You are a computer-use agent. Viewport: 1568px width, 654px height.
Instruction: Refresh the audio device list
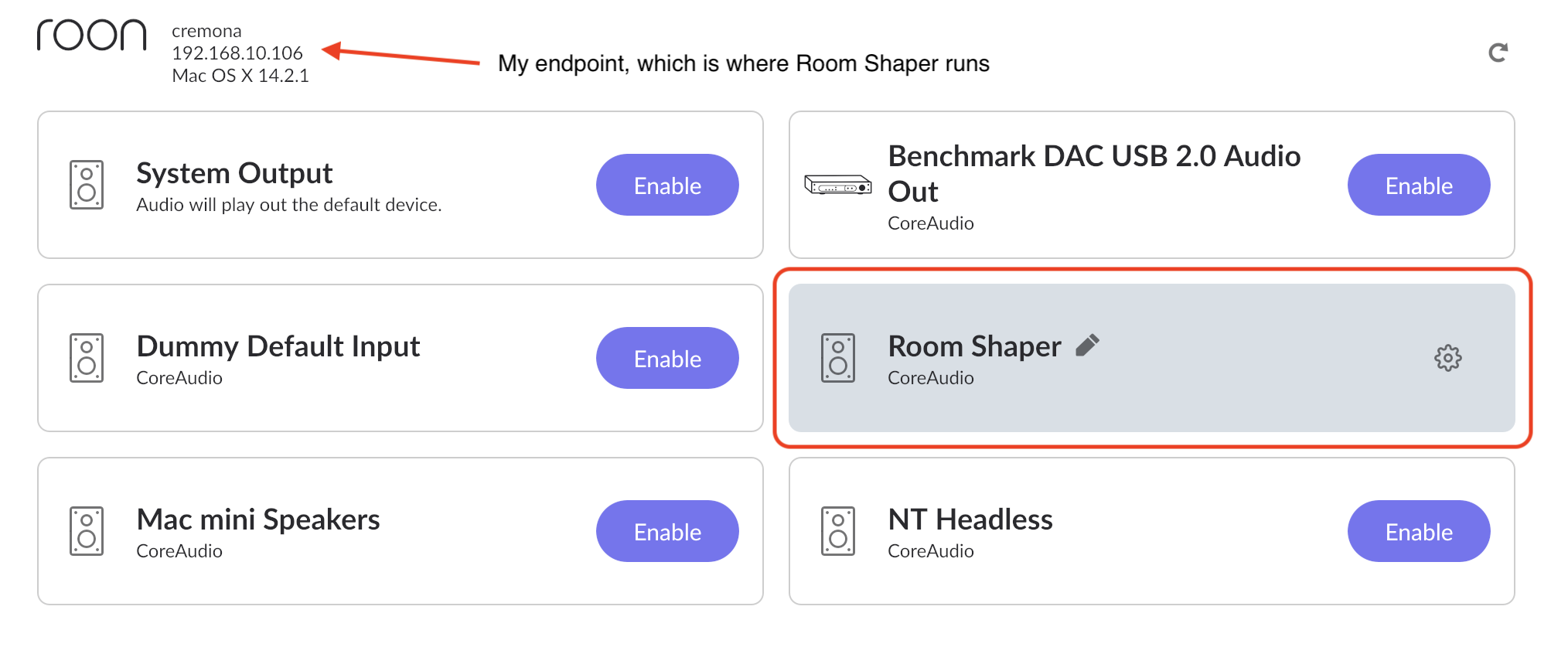click(1498, 51)
